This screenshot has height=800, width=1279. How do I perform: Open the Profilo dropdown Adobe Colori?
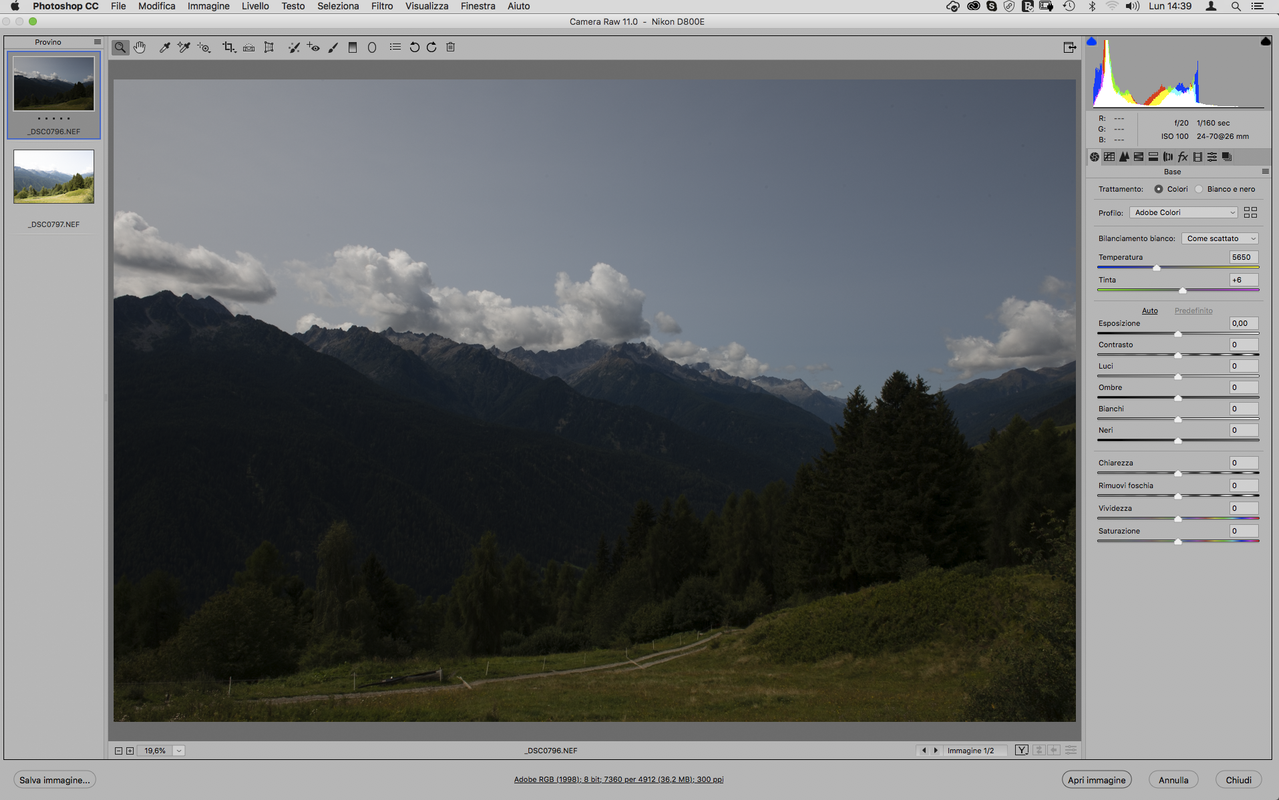point(1183,212)
